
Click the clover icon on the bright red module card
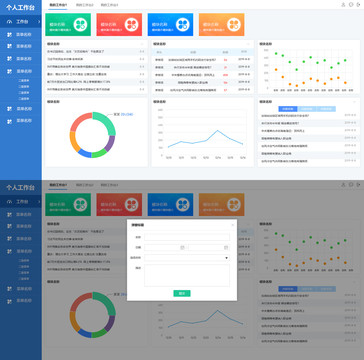coord(132,25)
